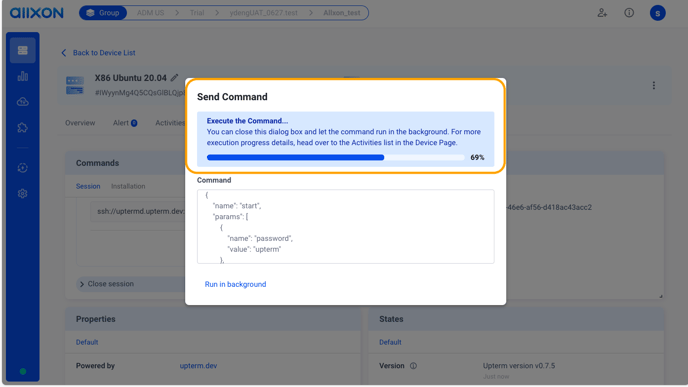Select ADM US in the breadcrumb

pyautogui.click(x=150, y=13)
